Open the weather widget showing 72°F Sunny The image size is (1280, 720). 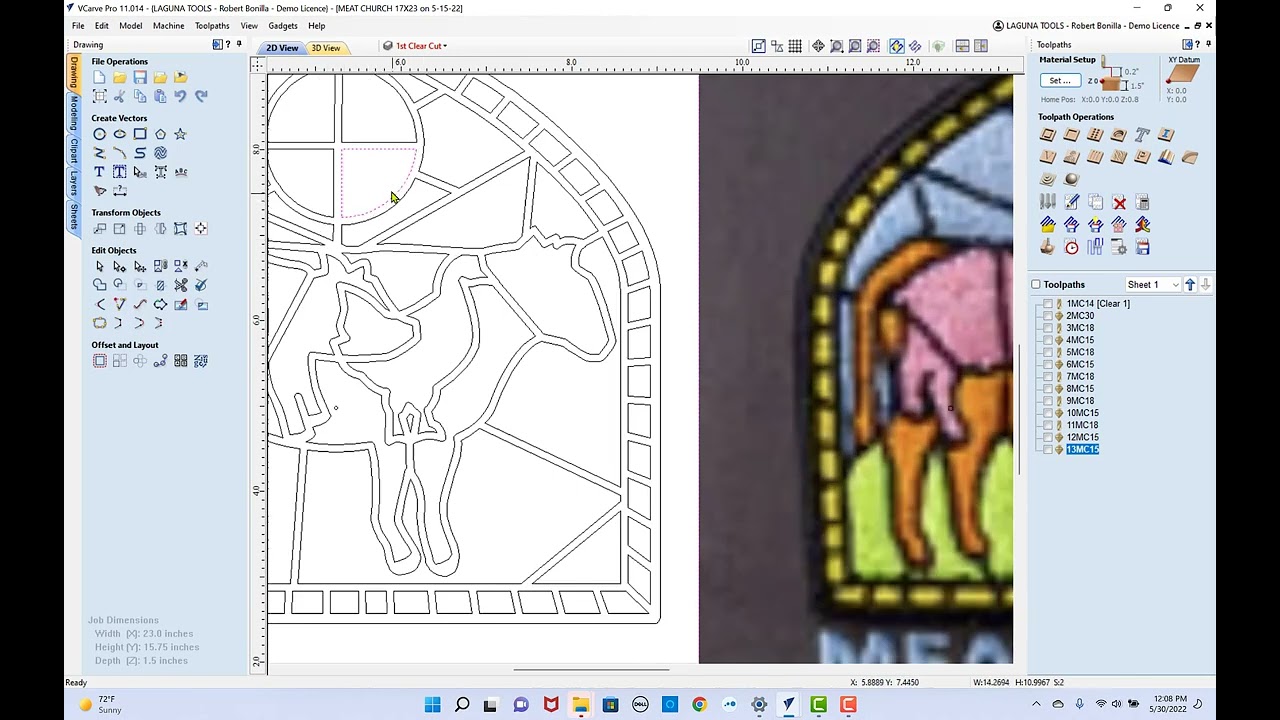tap(102, 705)
